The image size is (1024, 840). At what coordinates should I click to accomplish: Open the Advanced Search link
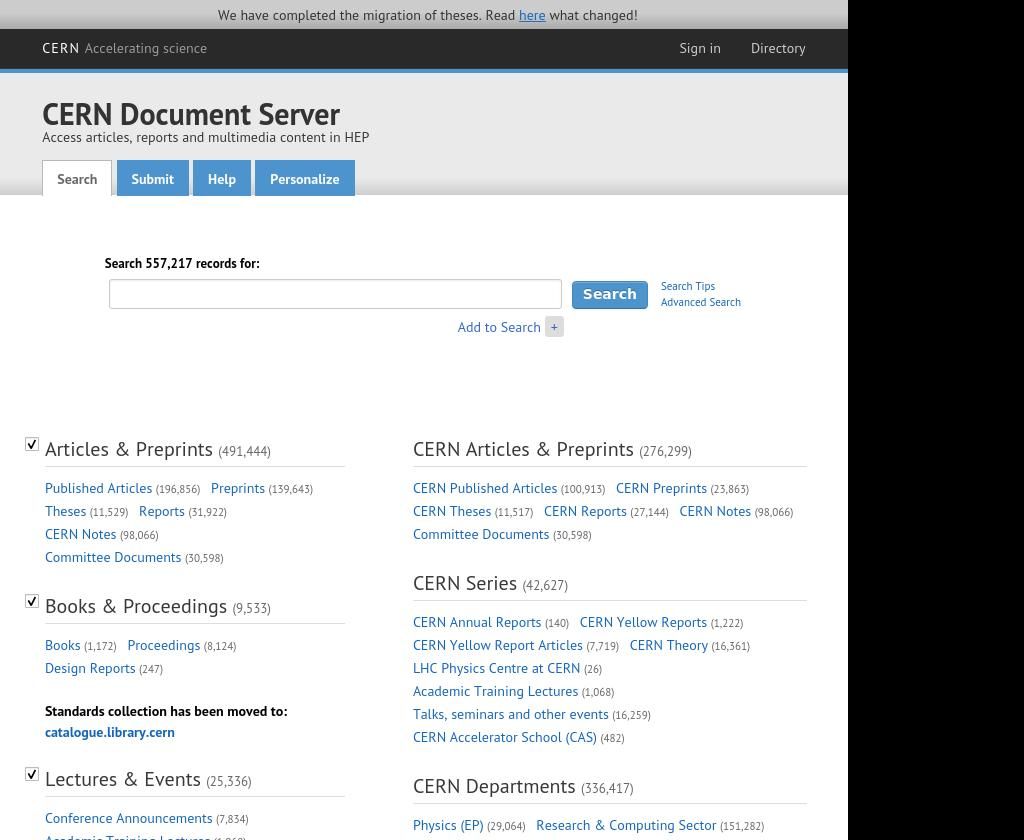tap(701, 302)
